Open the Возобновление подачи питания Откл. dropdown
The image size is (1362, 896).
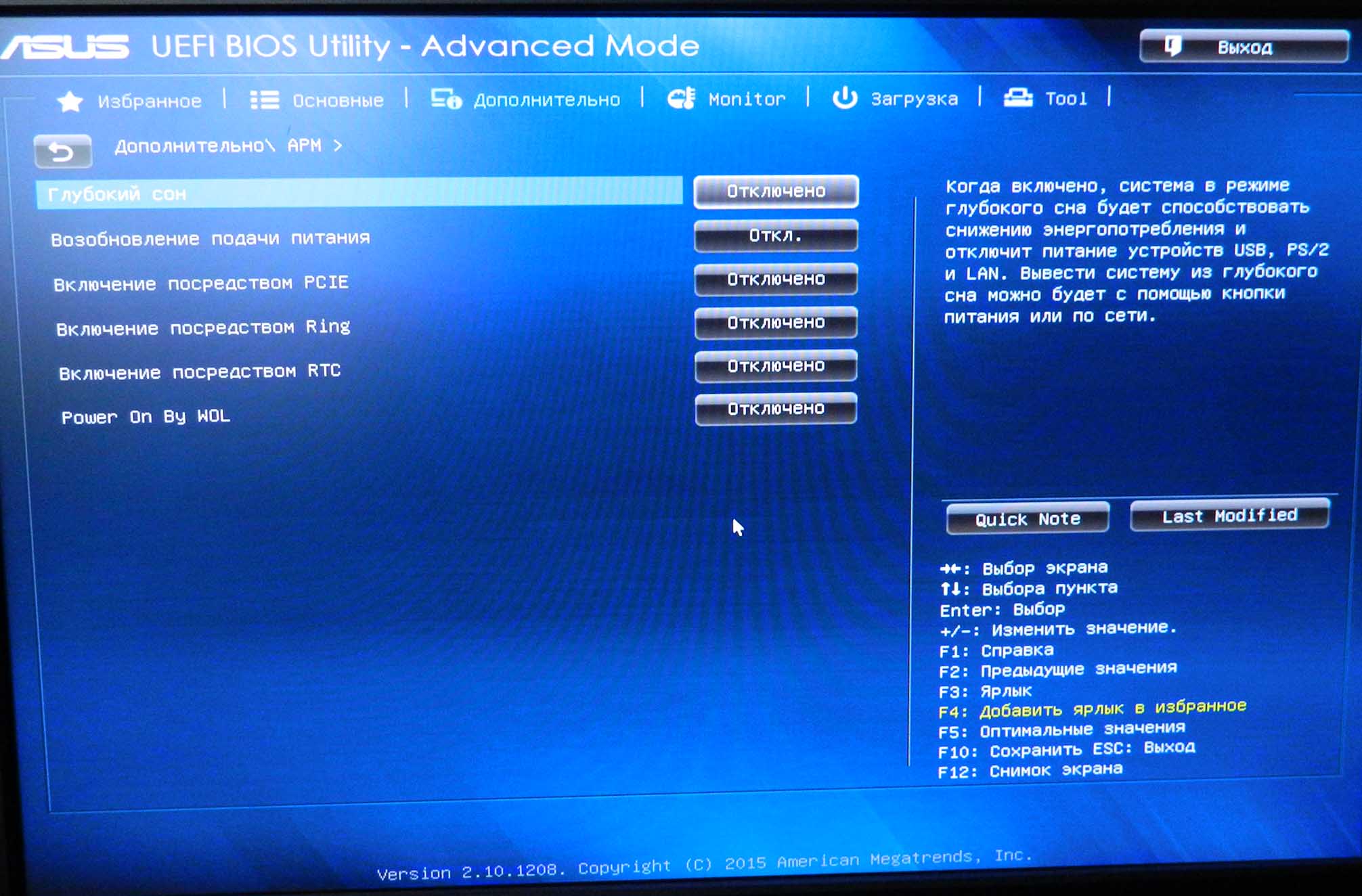pos(776,236)
